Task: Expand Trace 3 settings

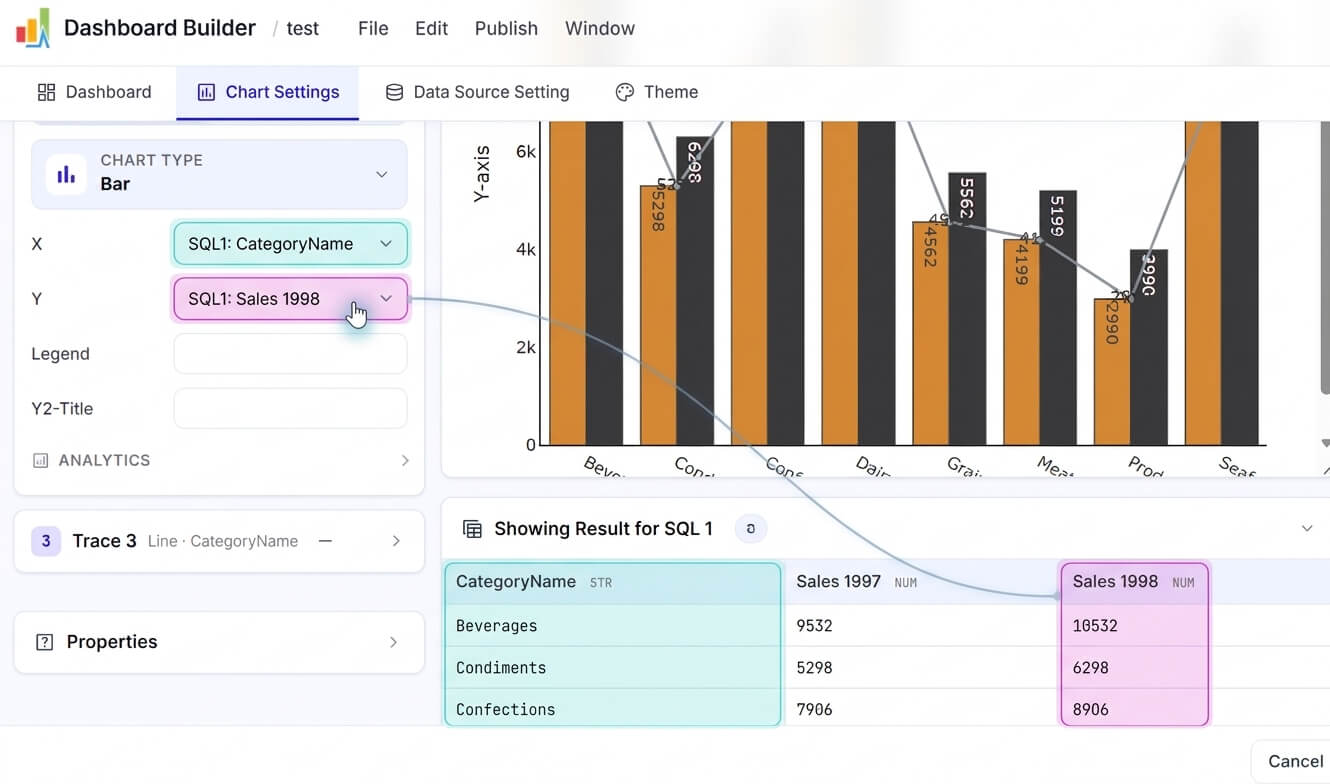Action: (396, 541)
